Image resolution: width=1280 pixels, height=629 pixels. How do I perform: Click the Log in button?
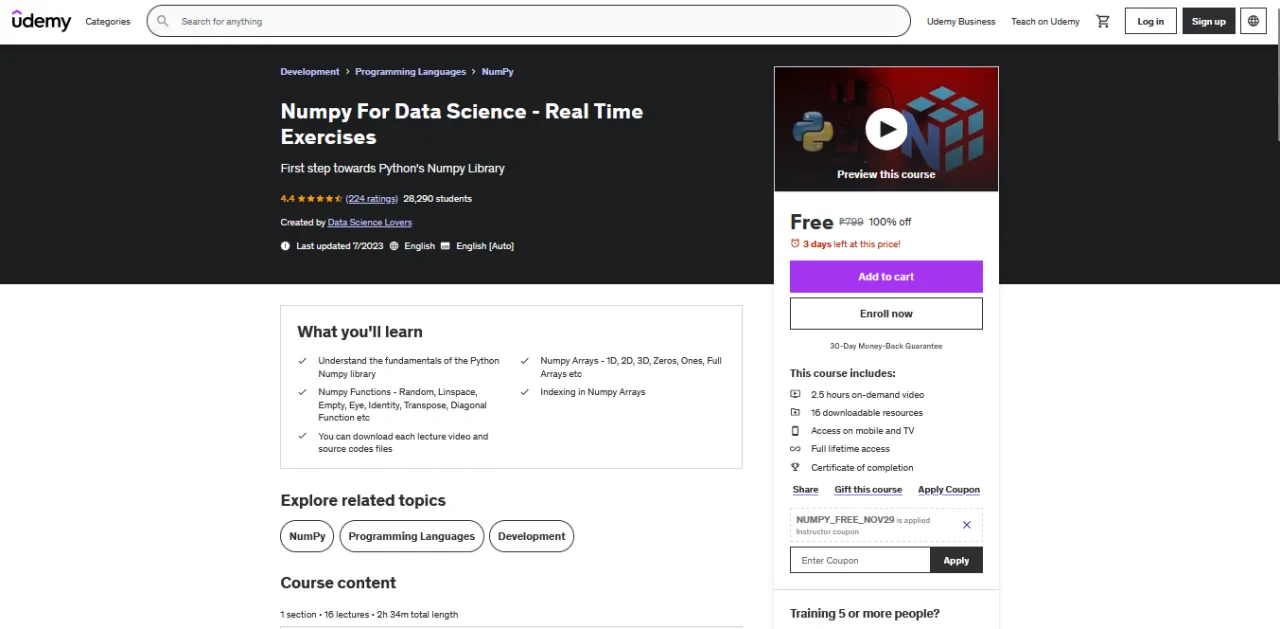[x=1151, y=21]
